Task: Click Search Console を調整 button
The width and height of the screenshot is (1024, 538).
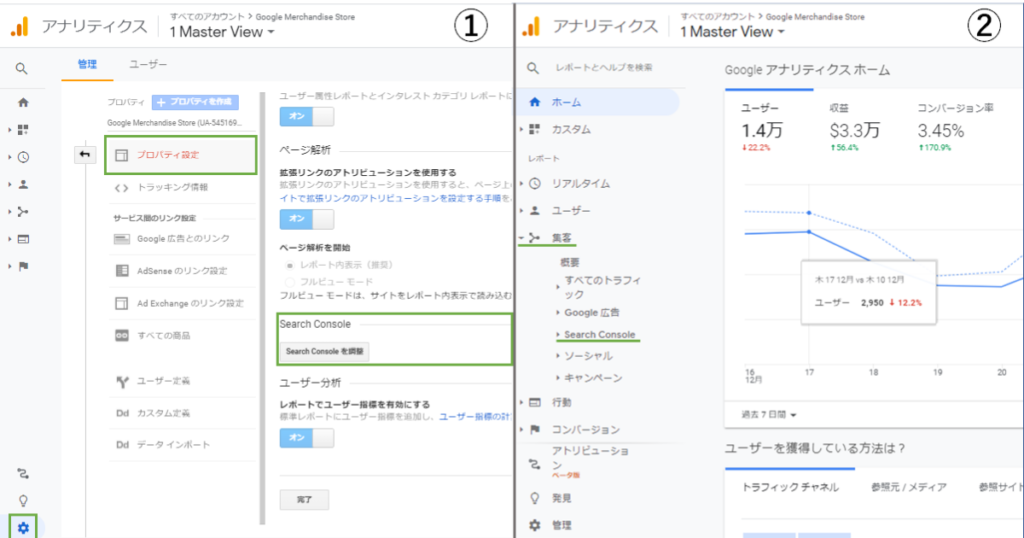Action: tap(325, 351)
